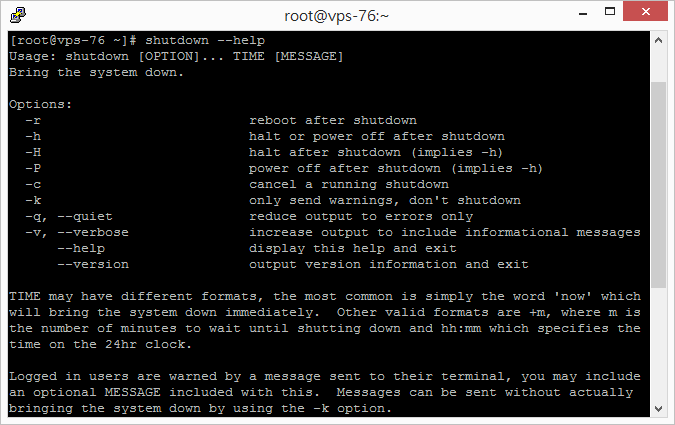Click the "--verbose" option text
This screenshot has height=425, width=675.
click(x=93, y=233)
